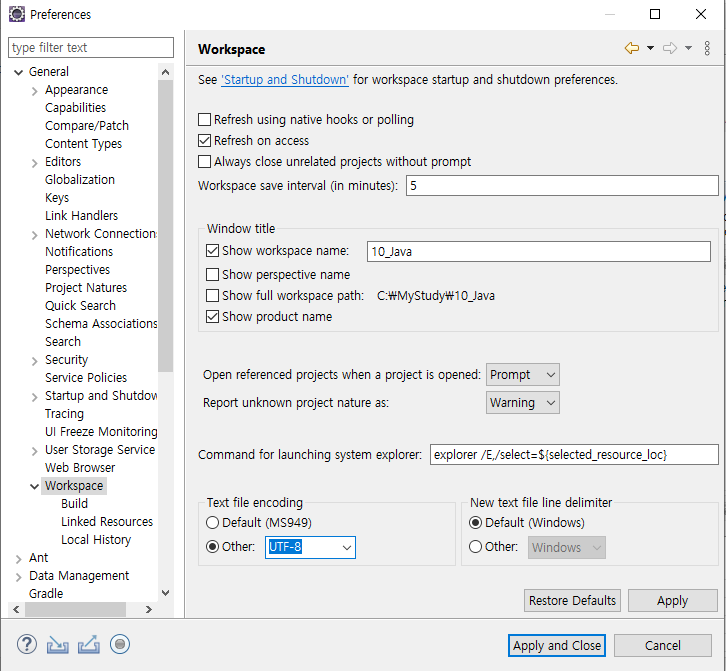Image resolution: width=726 pixels, height=671 pixels.
Task: Select Compare/Patch preference page
Action: tap(87, 125)
